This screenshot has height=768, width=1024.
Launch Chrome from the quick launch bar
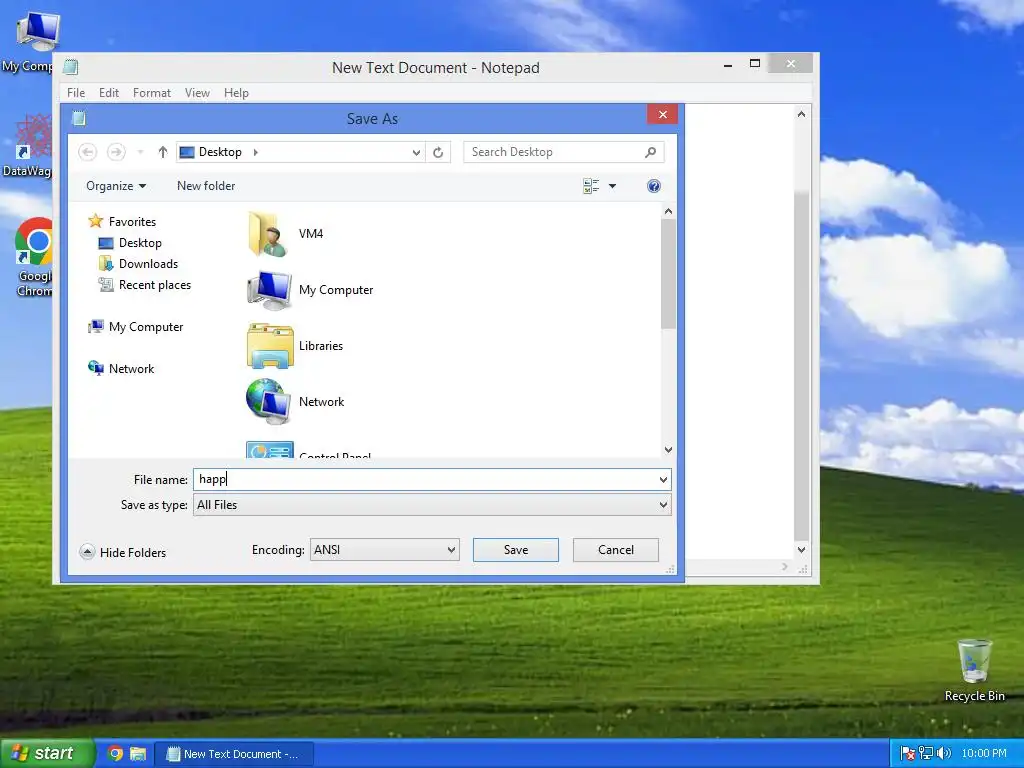point(116,754)
